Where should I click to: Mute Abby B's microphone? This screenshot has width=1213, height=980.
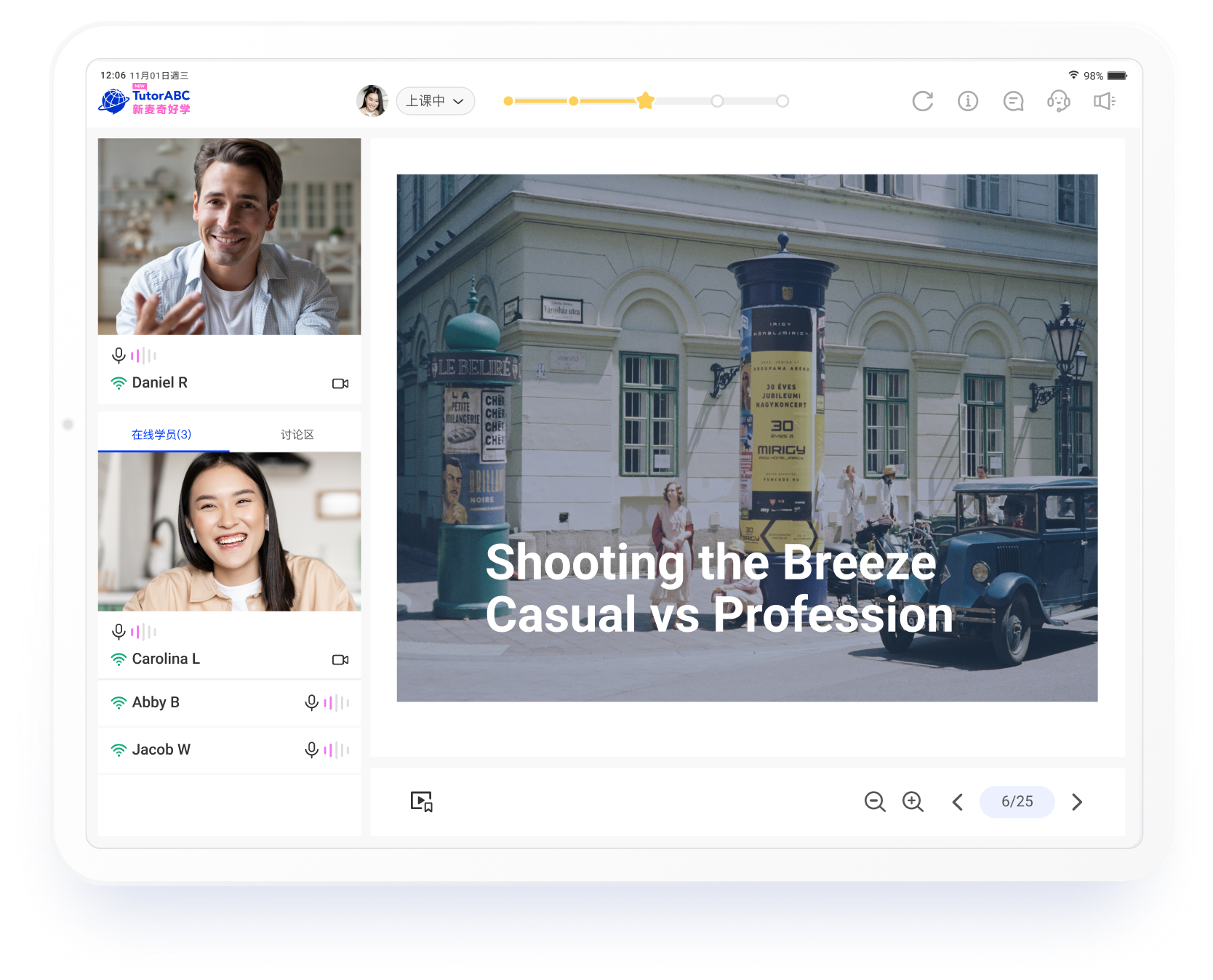pos(312,702)
